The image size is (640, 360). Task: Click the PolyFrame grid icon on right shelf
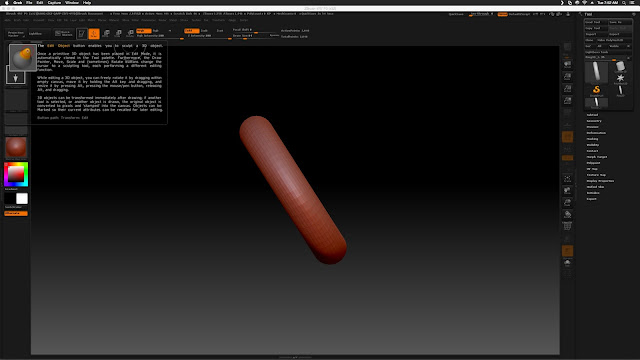(x=567, y=227)
